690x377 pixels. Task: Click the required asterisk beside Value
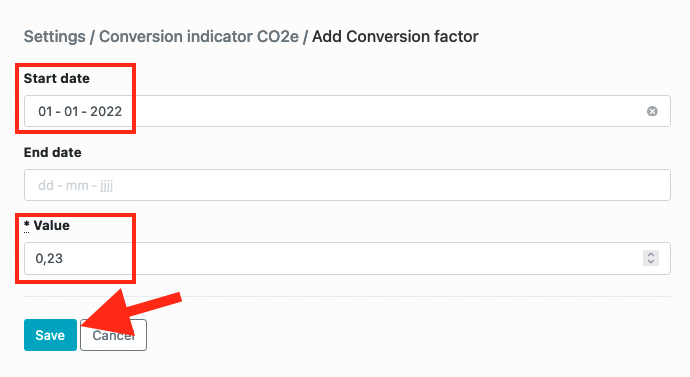tap(26, 224)
